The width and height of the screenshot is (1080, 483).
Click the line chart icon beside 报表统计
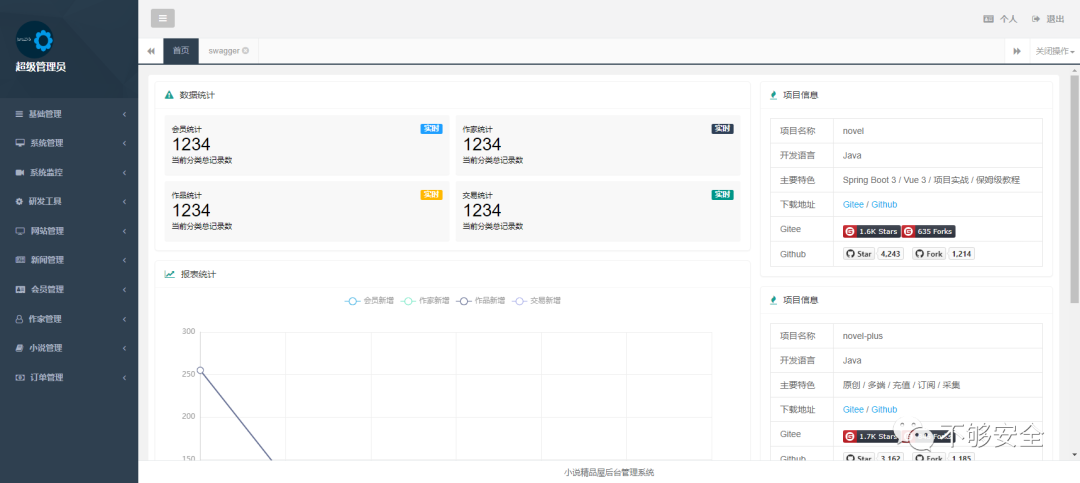coord(169,274)
